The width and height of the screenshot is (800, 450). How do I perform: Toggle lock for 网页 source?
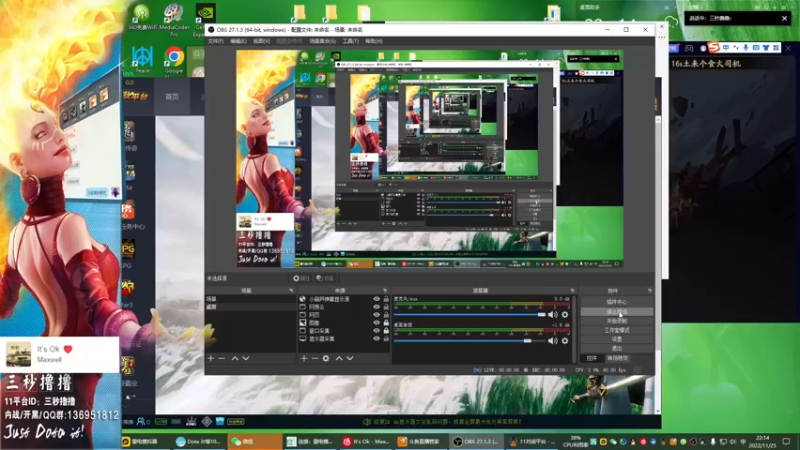coord(386,315)
